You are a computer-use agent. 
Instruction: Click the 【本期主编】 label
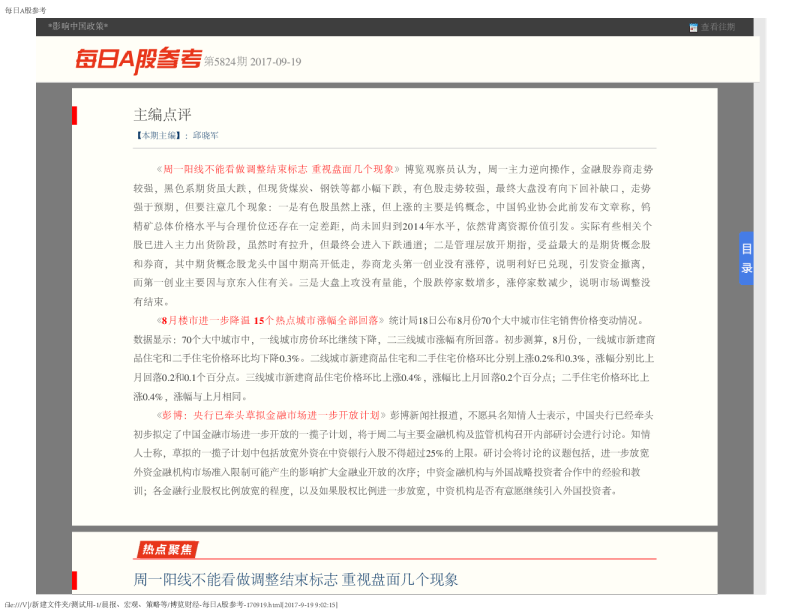click(x=158, y=135)
